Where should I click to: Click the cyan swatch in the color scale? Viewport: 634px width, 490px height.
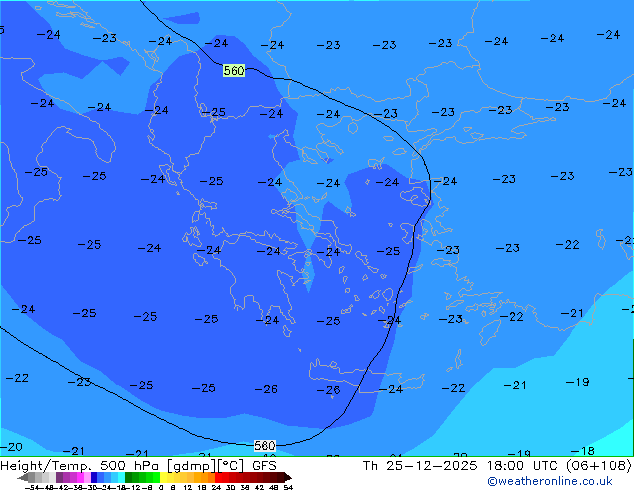[121, 477]
